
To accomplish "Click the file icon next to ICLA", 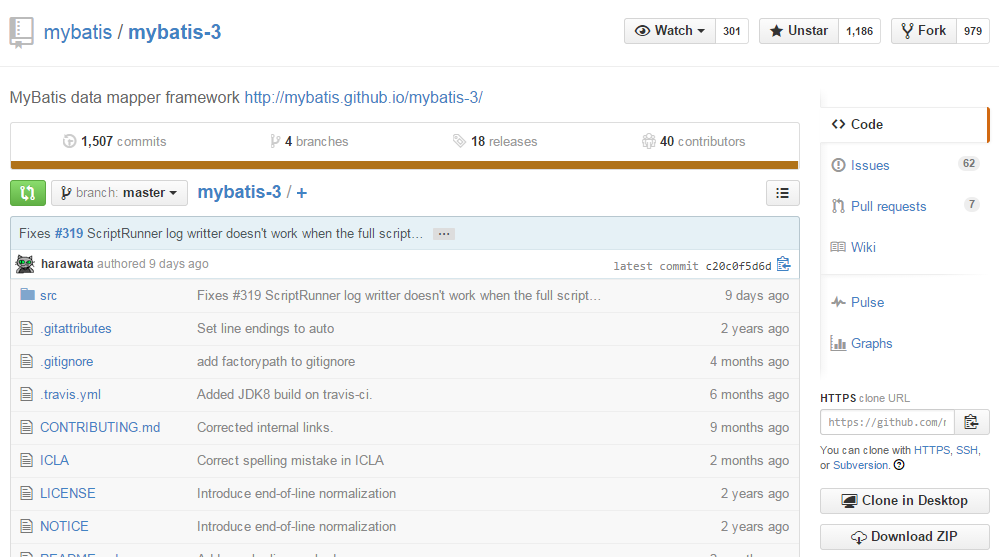I will [x=26, y=460].
